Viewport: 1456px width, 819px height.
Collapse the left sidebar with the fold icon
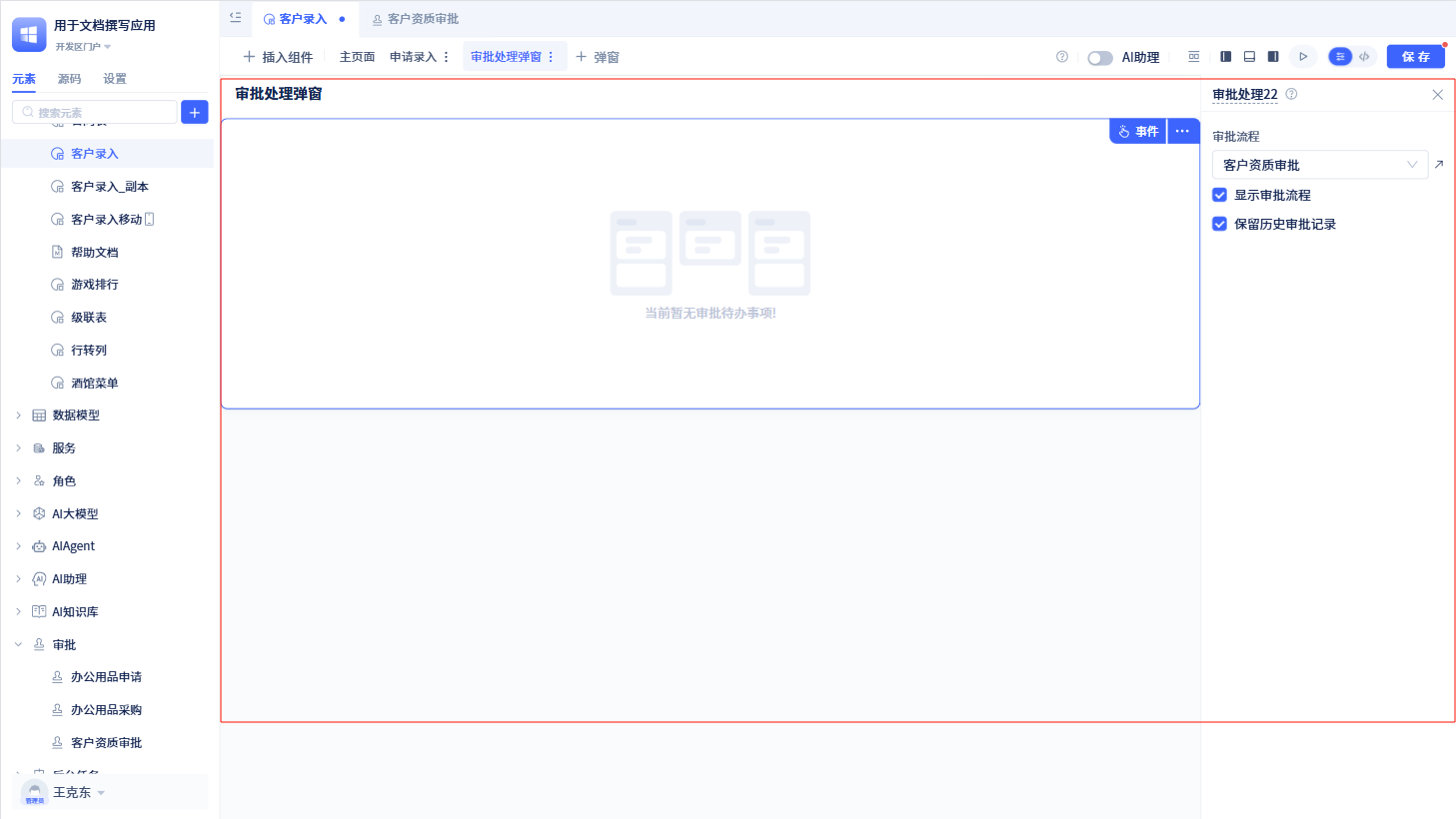[236, 17]
